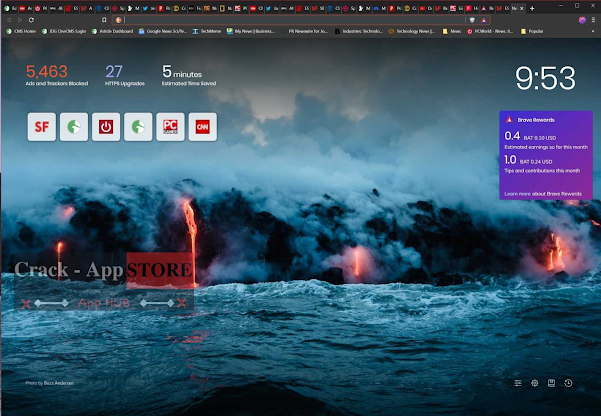Open the Brave Shields lion icon
Screen dimensions: 601x416
click(x=472, y=20)
